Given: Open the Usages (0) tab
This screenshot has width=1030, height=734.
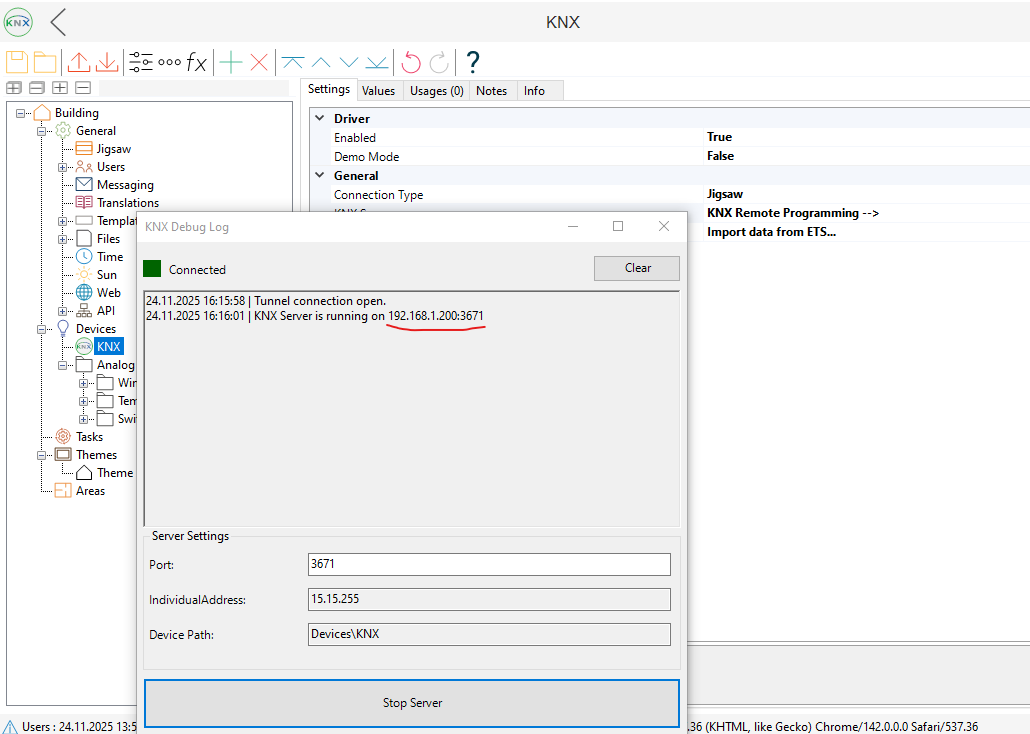Looking at the screenshot, I should coord(436,91).
